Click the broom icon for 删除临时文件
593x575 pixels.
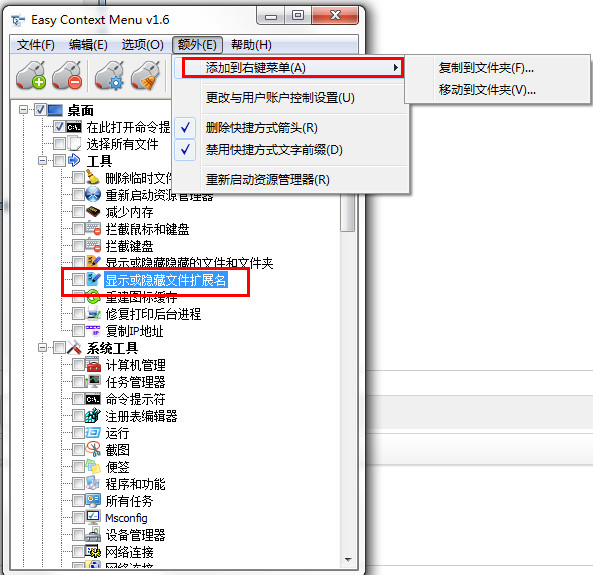tap(93, 177)
